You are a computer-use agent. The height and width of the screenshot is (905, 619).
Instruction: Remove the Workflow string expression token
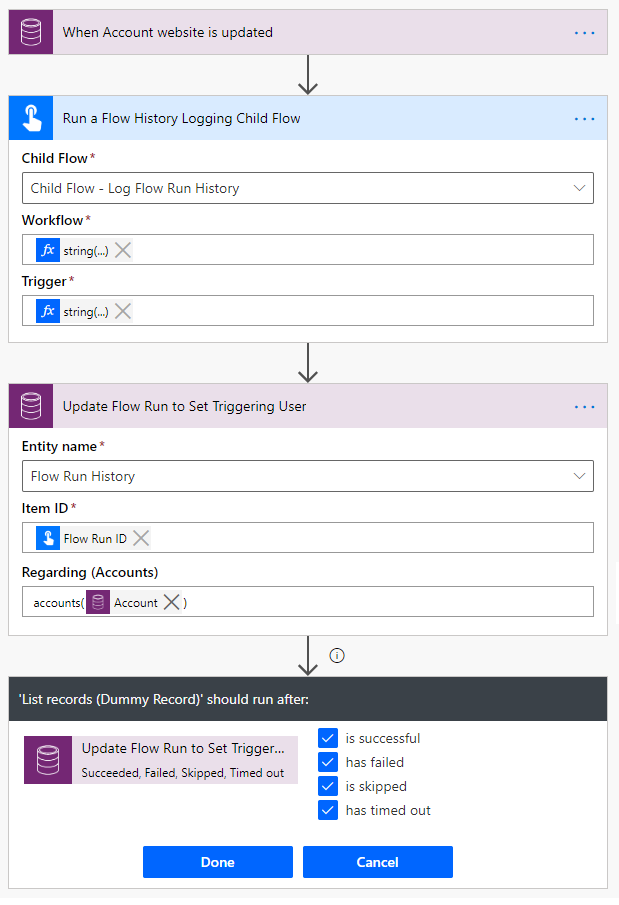tap(123, 250)
